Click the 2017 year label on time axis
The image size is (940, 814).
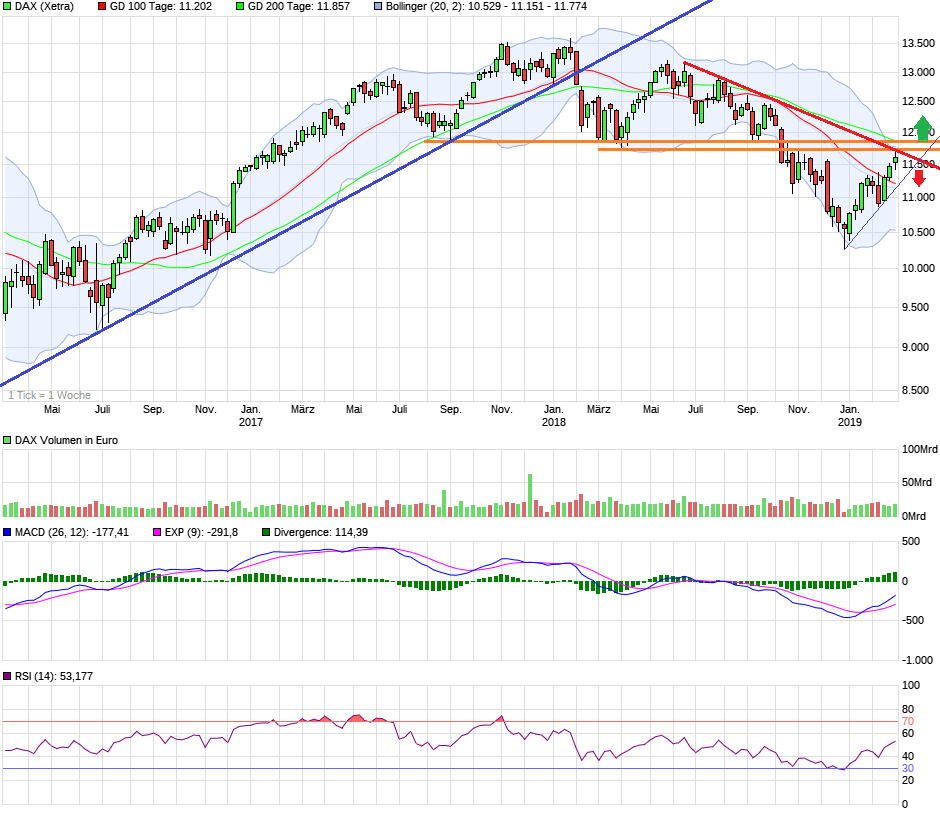pyautogui.click(x=251, y=422)
